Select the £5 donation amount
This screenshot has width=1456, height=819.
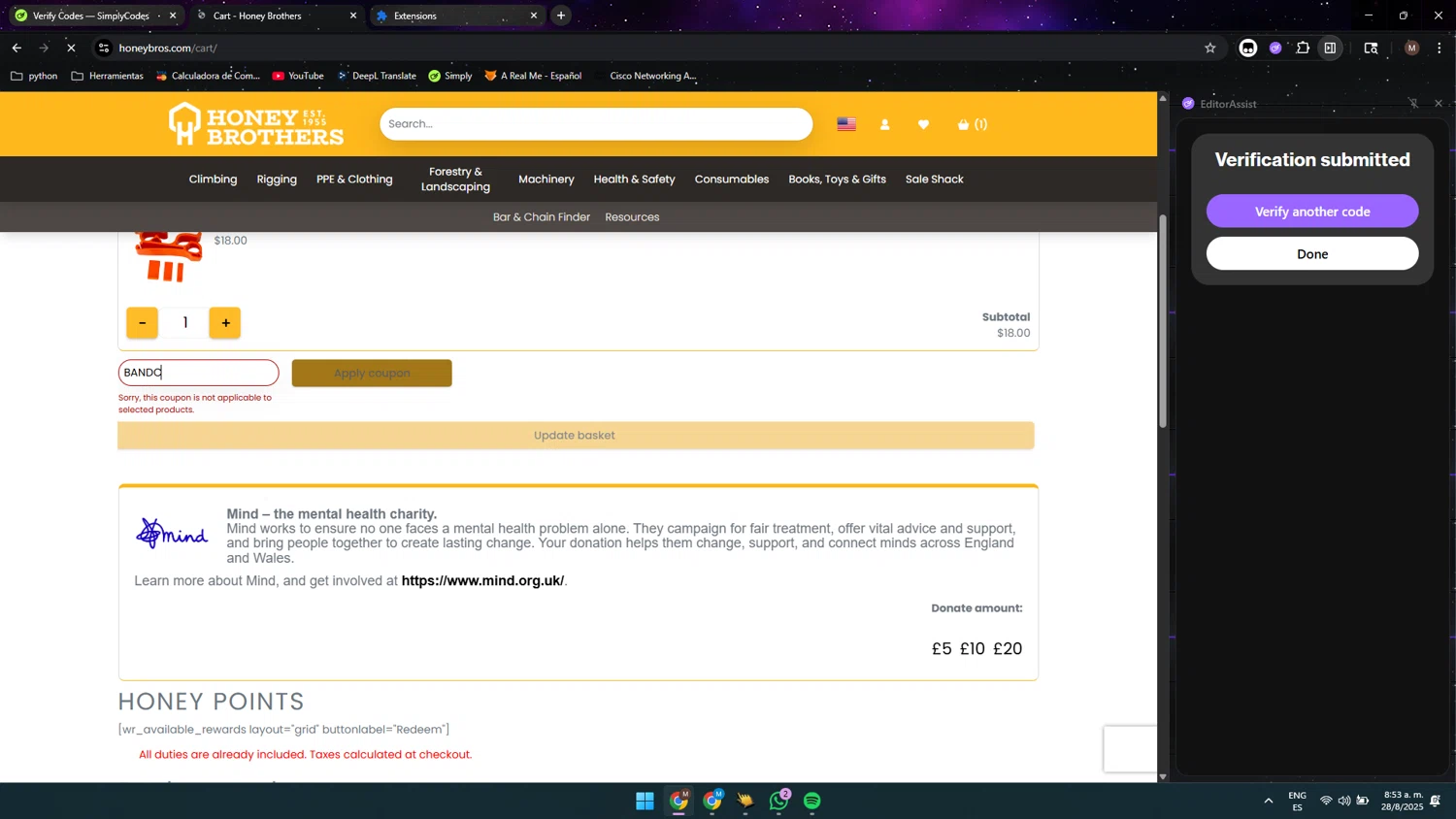942,649
